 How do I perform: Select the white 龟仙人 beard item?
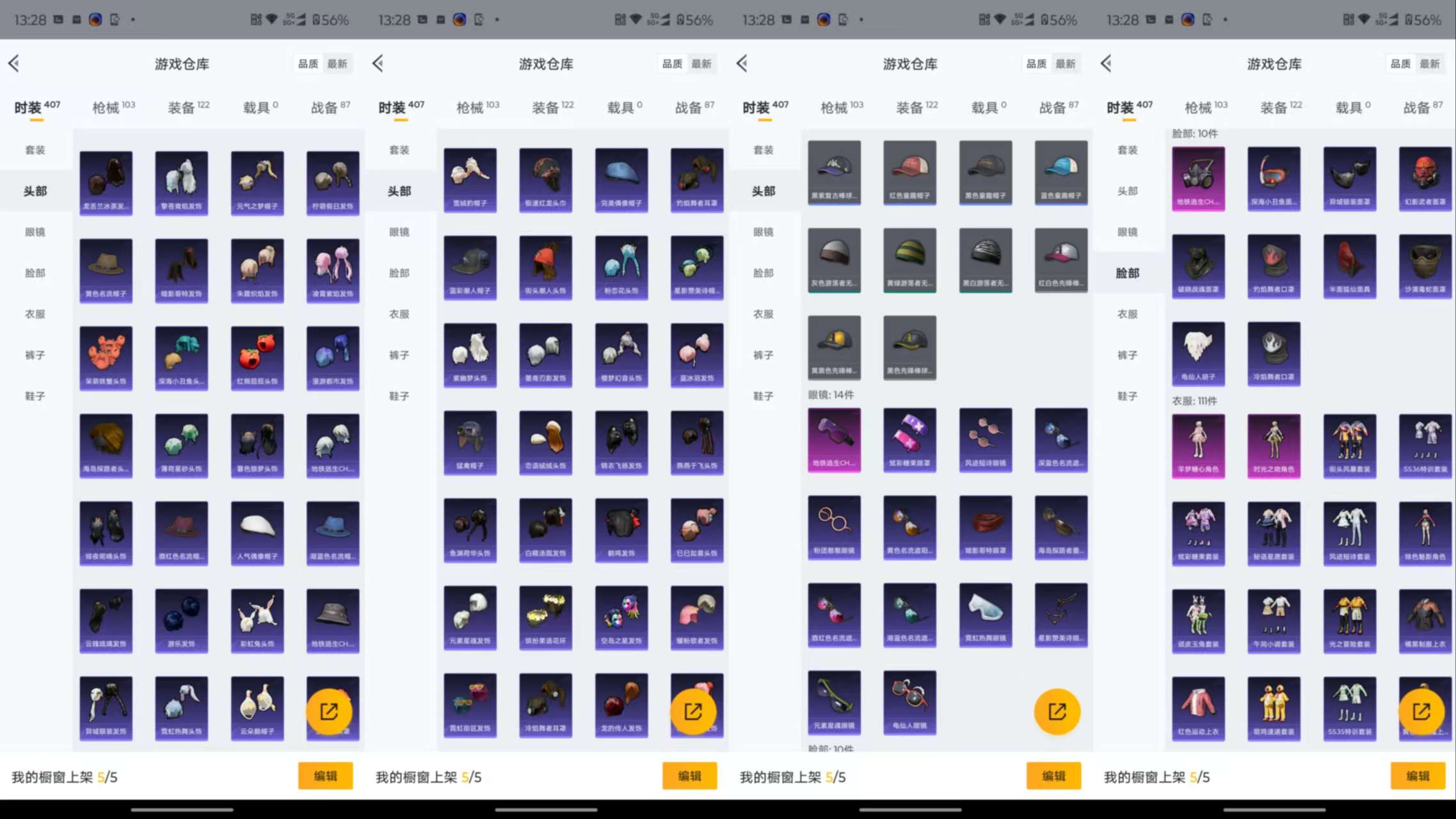(x=1198, y=353)
